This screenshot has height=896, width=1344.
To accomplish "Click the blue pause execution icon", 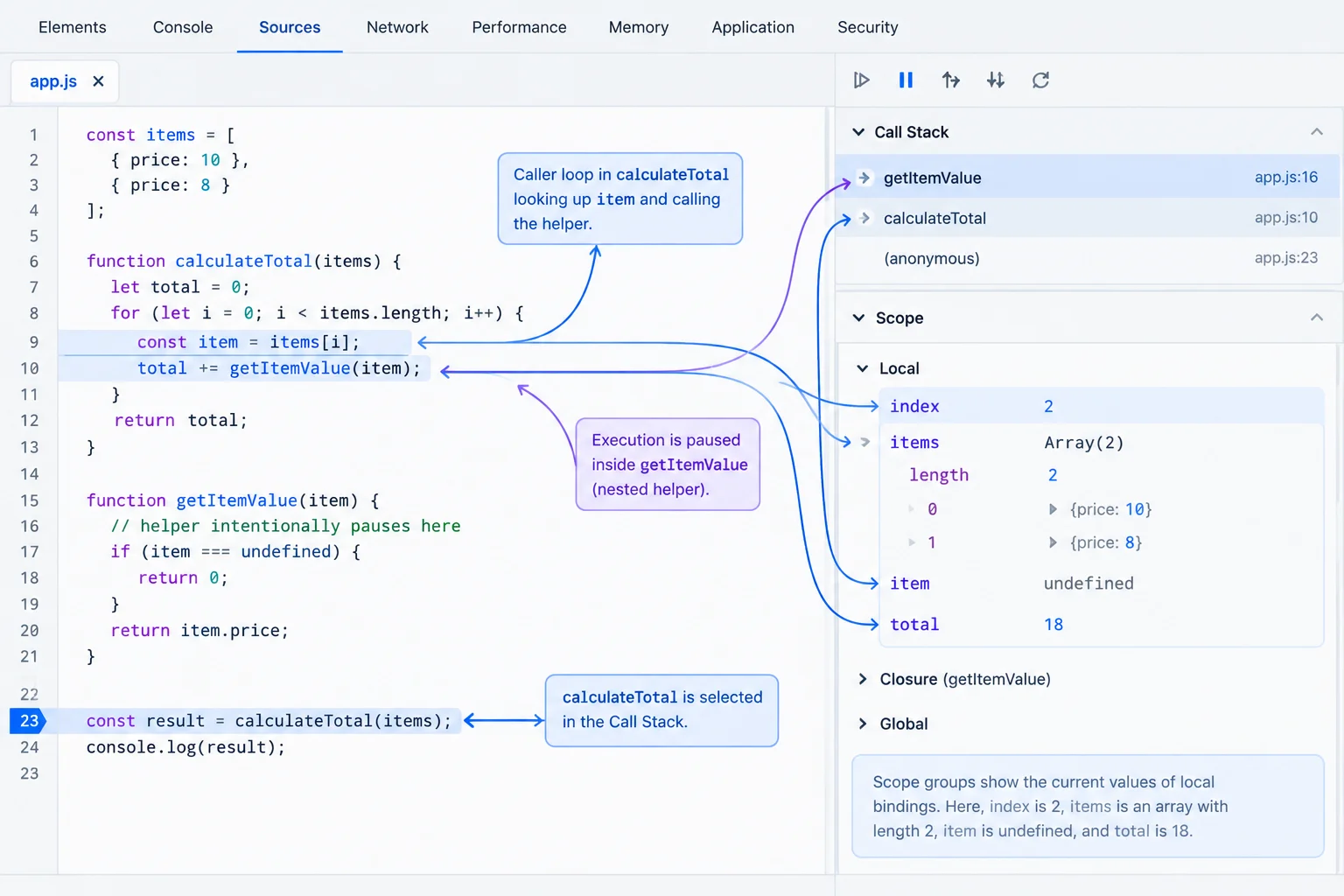I will pos(906,80).
